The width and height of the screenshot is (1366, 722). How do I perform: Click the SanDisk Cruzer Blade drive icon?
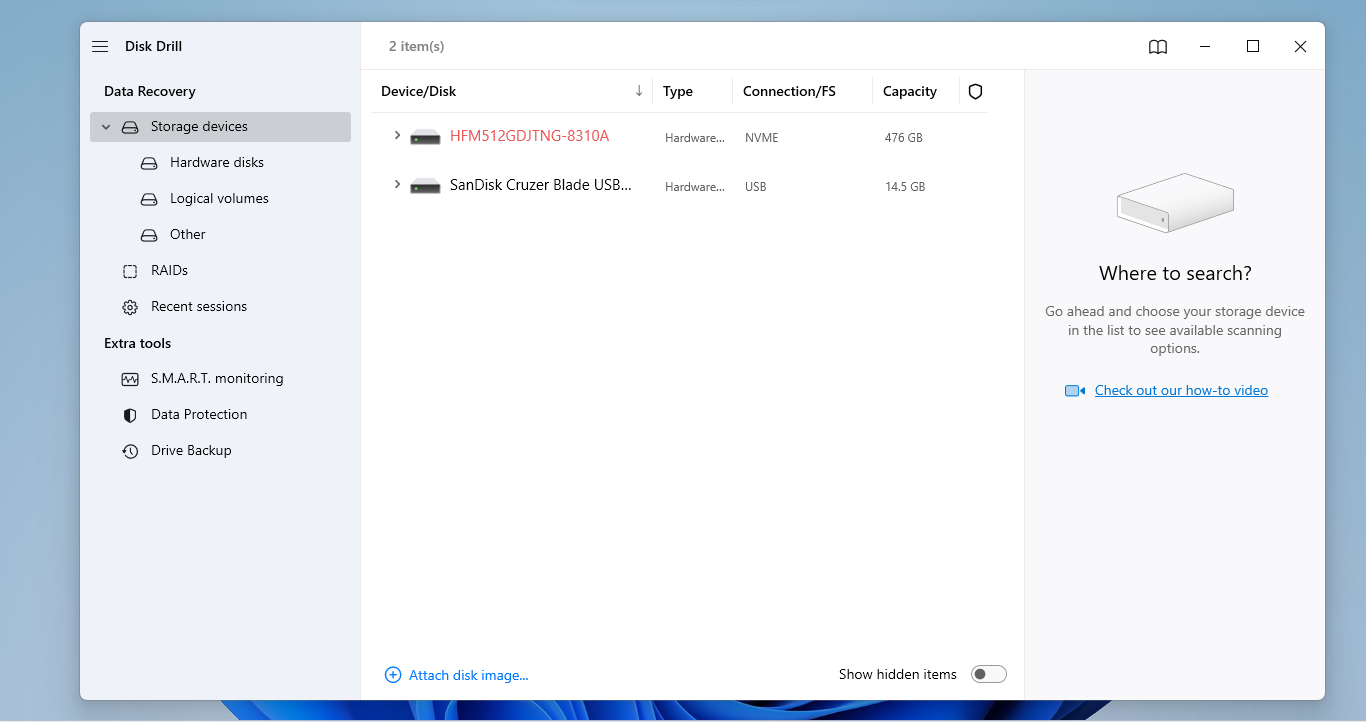point(425,186)
